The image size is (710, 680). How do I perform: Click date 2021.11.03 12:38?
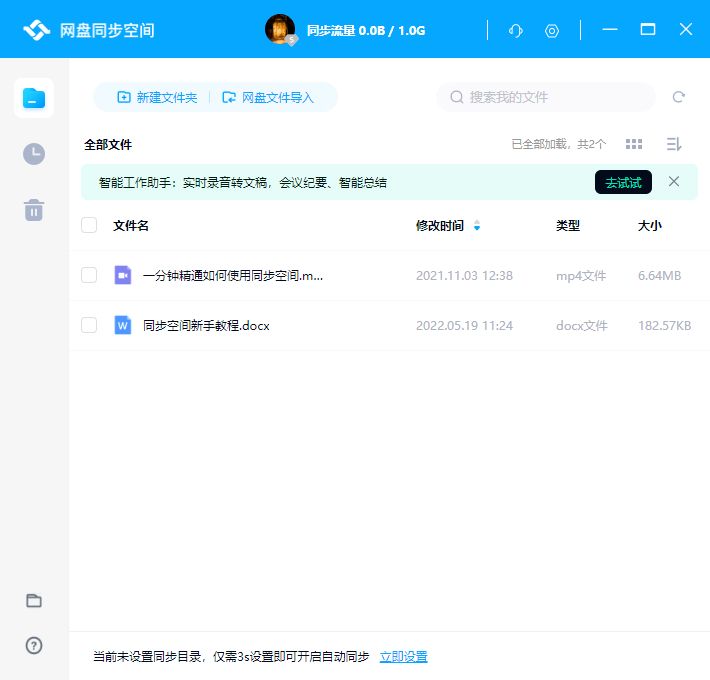464,276
